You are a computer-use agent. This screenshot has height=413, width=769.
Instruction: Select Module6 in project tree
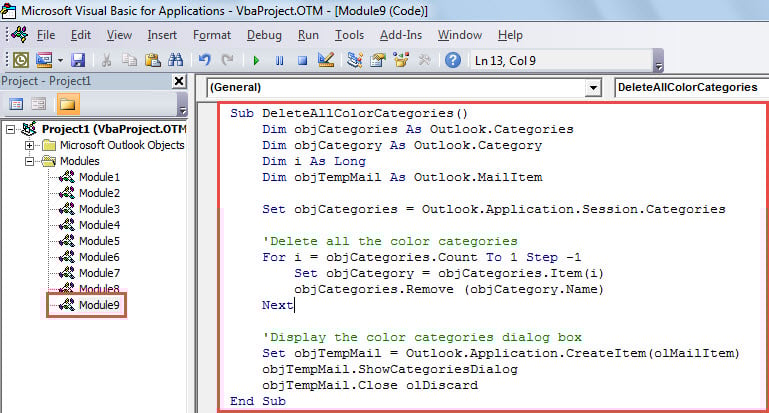click(x=99, y=257)
